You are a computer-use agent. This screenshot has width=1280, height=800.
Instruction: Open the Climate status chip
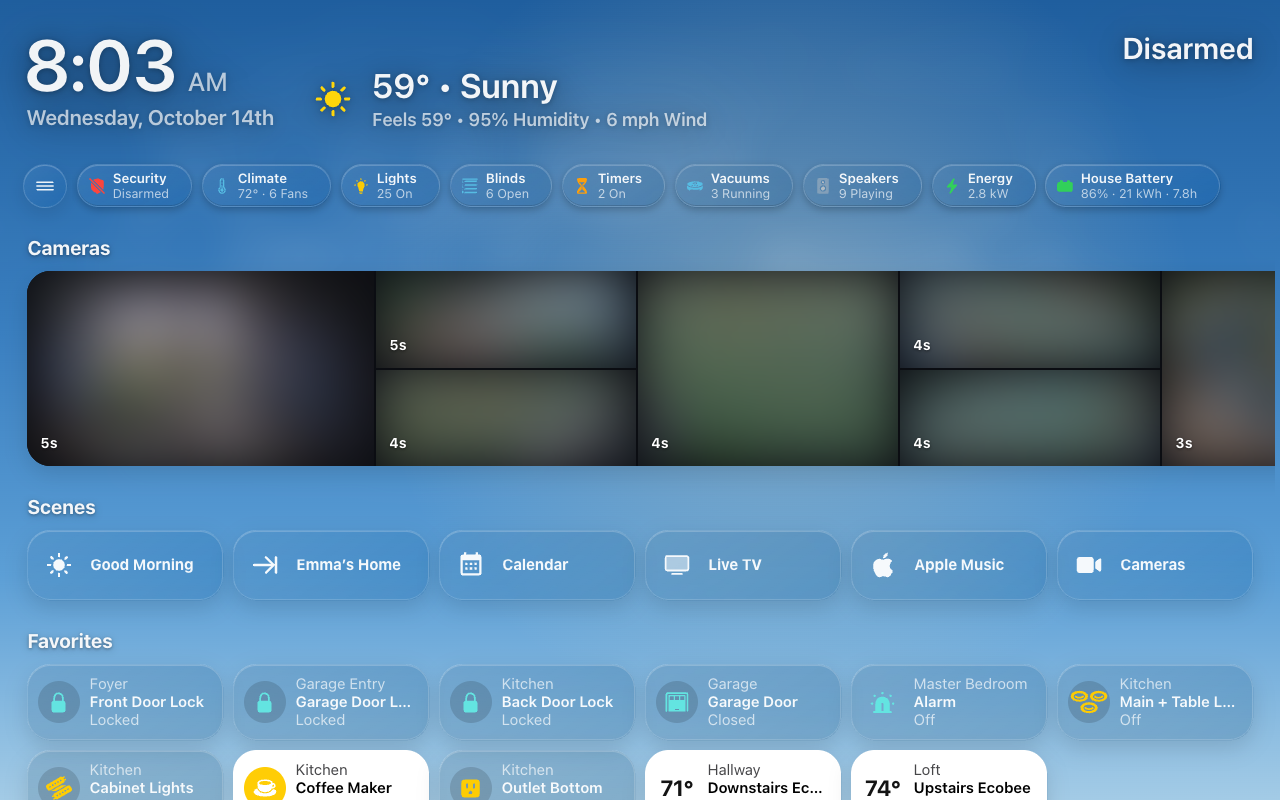click(x=266, y=186)
